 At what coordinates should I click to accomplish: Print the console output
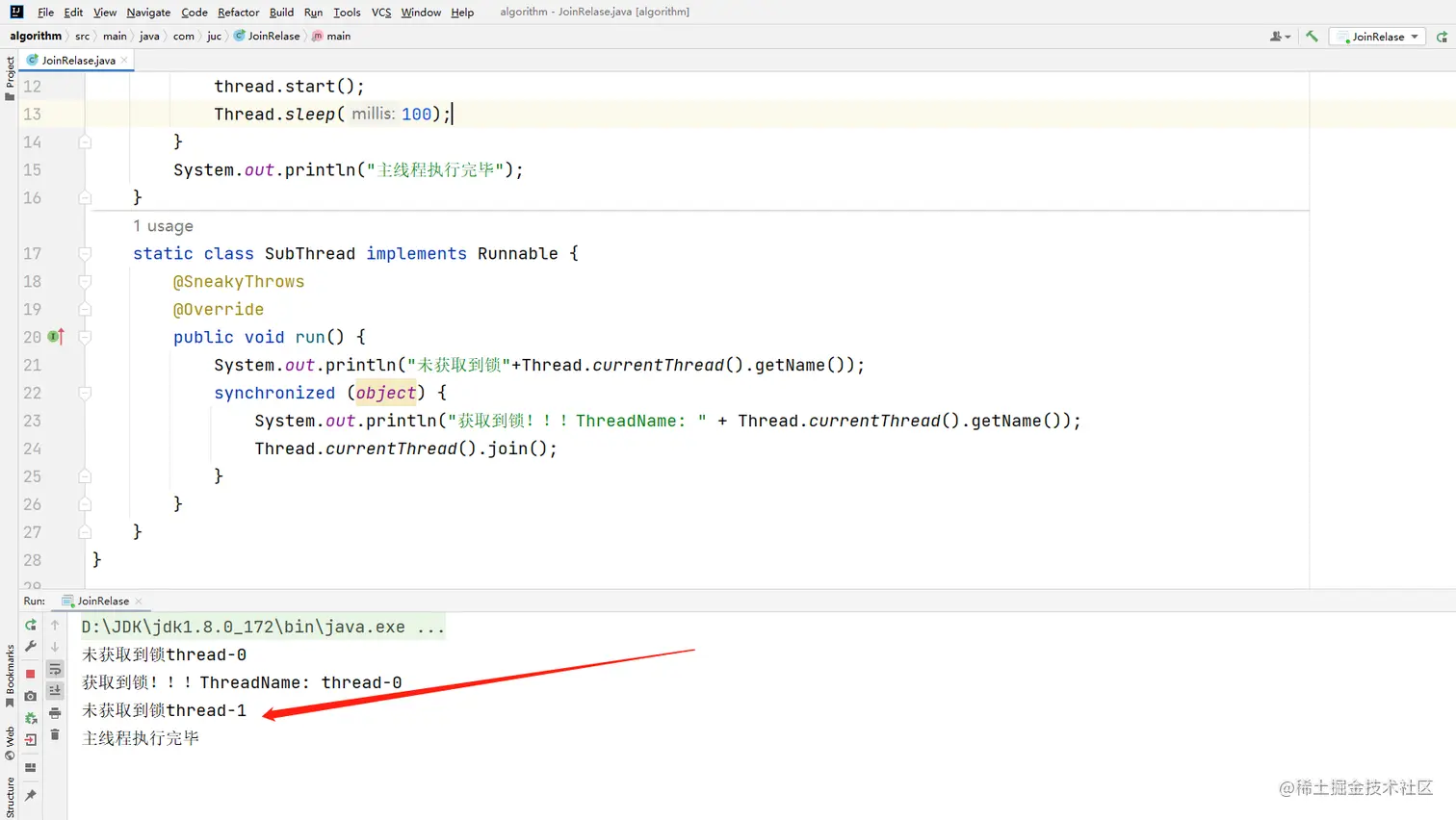pyautogui.click(x=55, y=713)
